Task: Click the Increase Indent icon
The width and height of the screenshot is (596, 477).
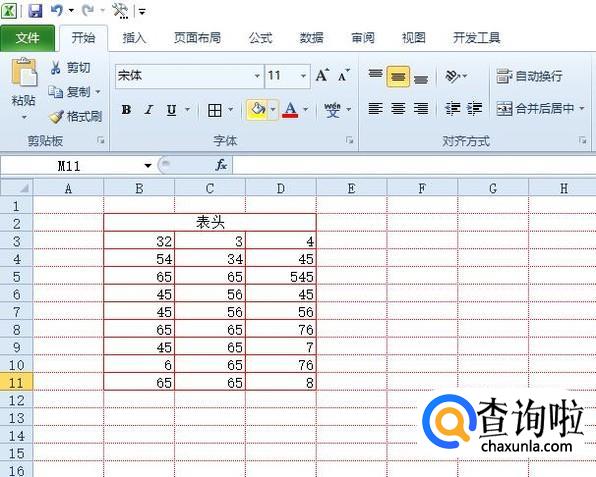Action: pyautogui.click(x=475, y=109)
